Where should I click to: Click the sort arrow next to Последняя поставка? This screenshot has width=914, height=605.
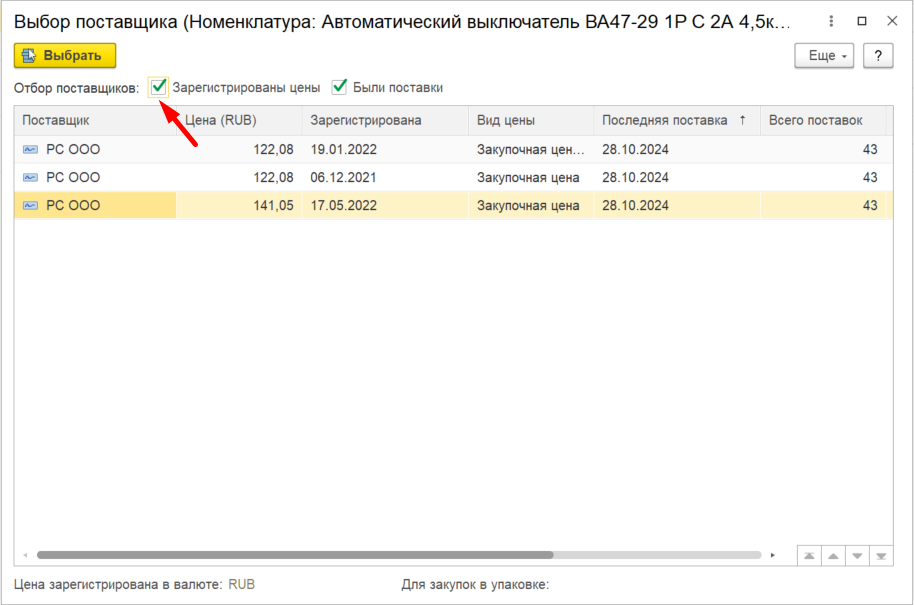[x=743, y=120]
